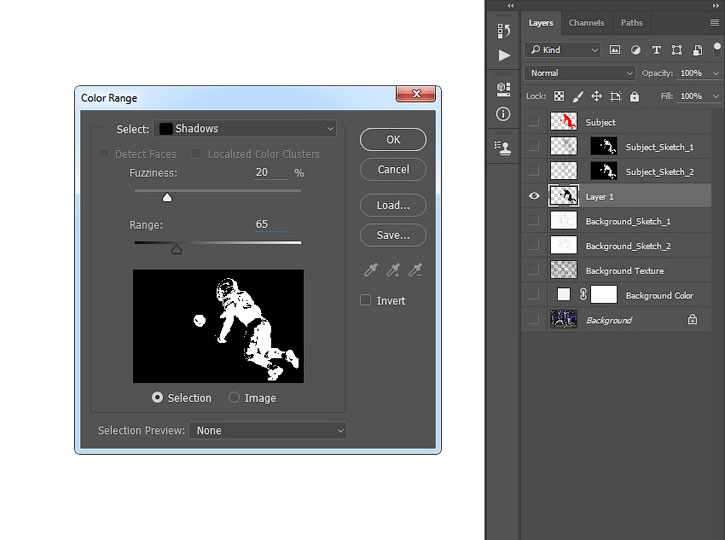
Task: Collapse panels with double-arrow at left
Action: pyautogui.click(x=510, y=5)
